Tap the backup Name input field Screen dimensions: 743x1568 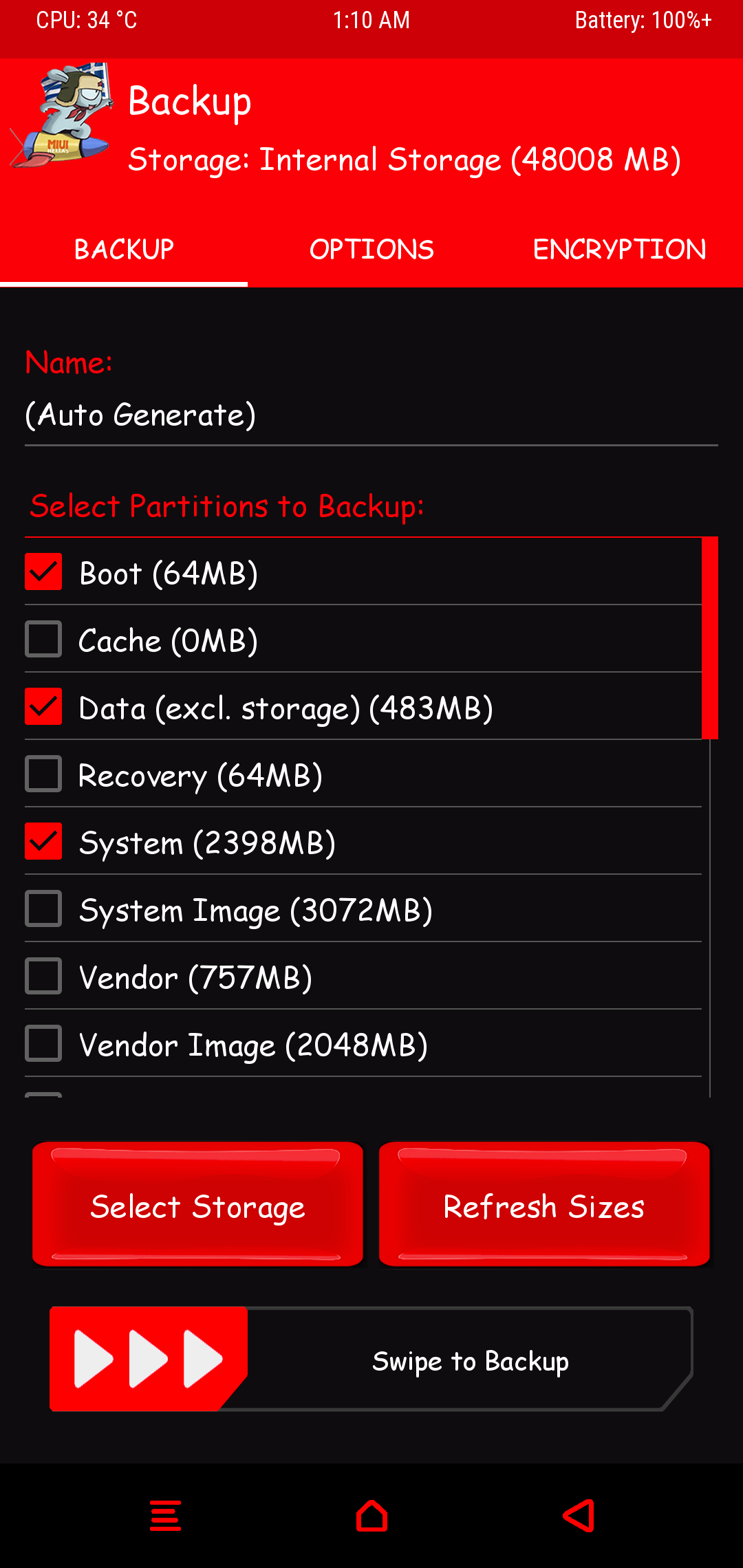tap(371, 415)
